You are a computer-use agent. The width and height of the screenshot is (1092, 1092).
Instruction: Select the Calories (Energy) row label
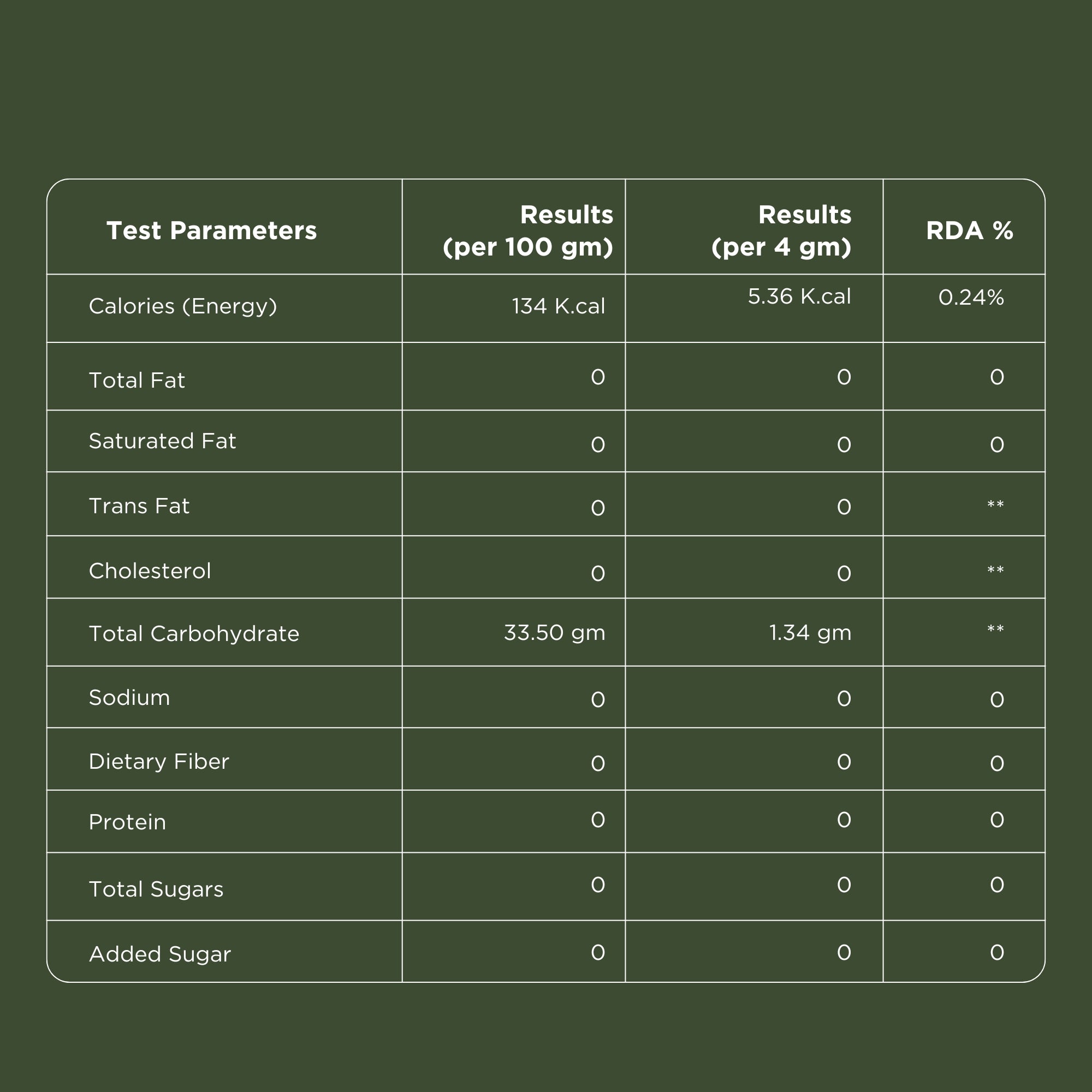(183, 306)
